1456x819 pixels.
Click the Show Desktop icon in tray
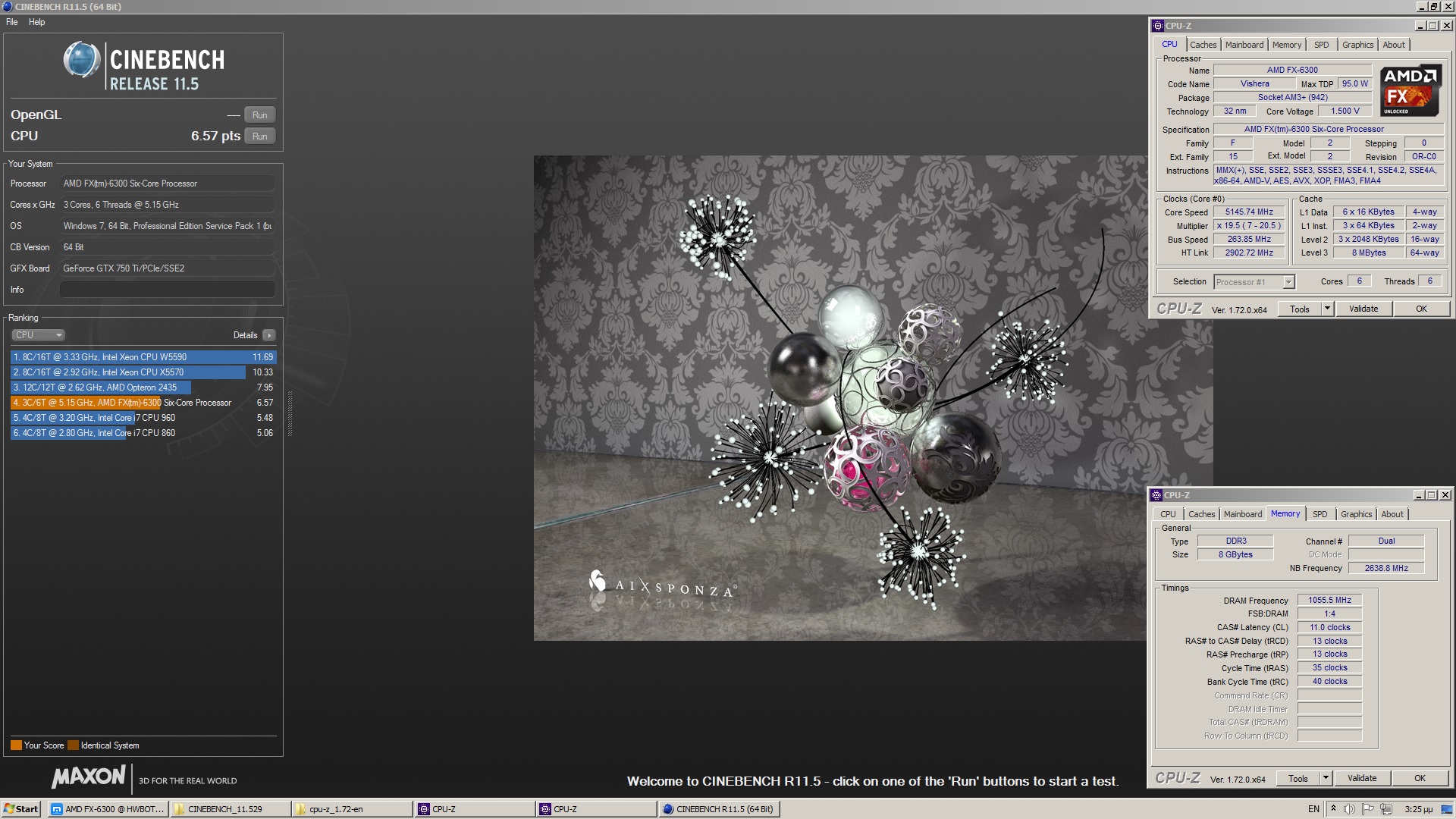[1446, 809]
